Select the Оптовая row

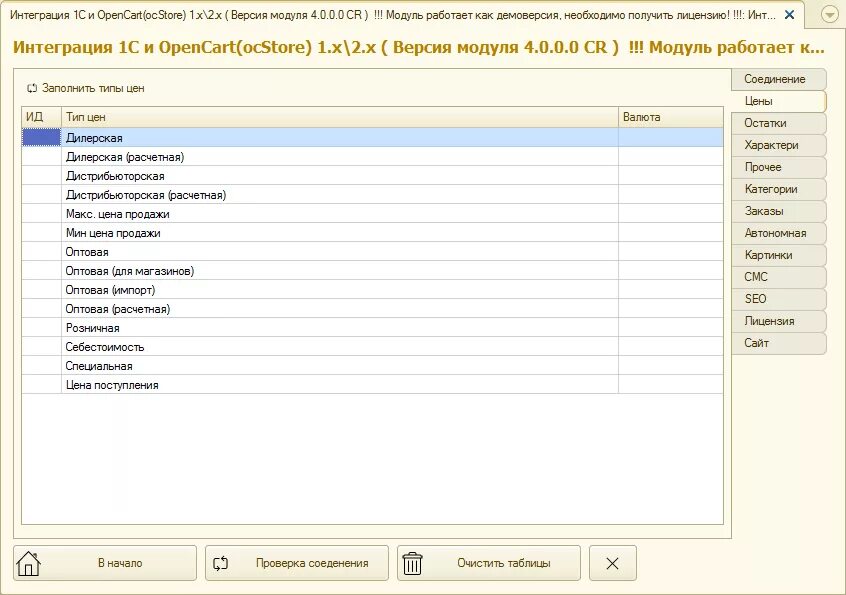click(x=372, y=252)
